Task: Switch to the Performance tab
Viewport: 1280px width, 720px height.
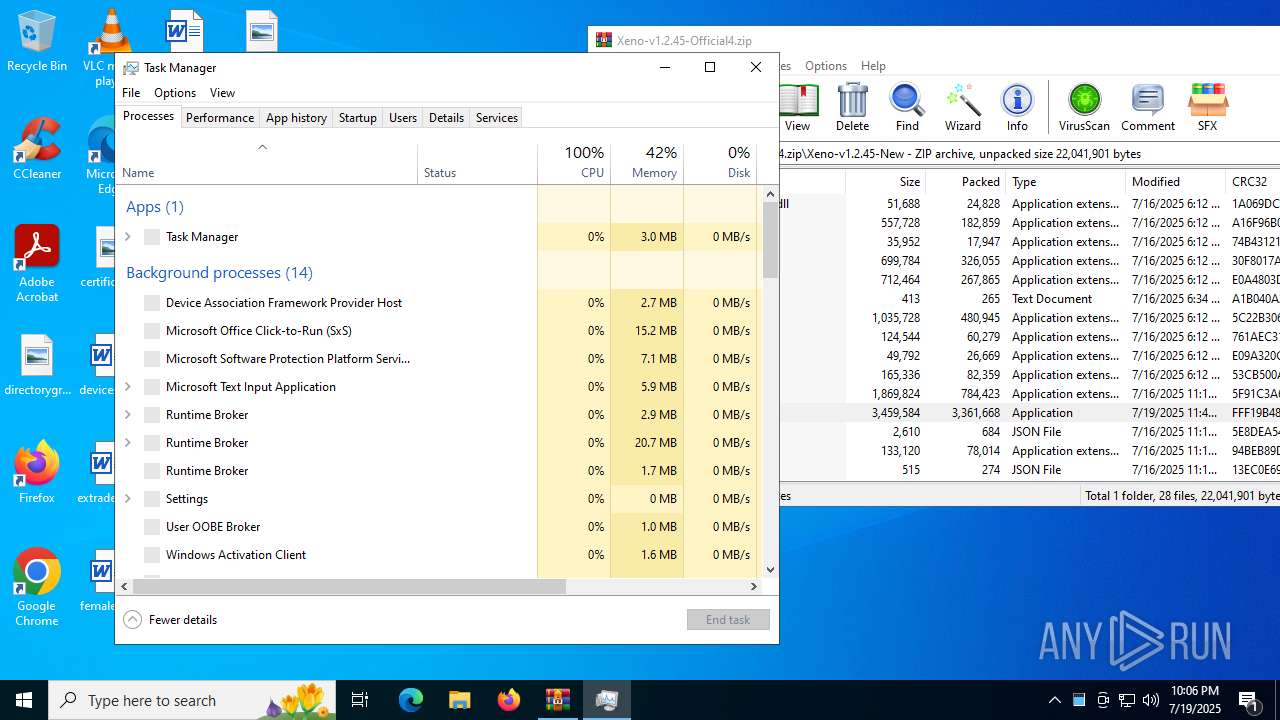Action: pyautogui.click(x=220, y=117)
